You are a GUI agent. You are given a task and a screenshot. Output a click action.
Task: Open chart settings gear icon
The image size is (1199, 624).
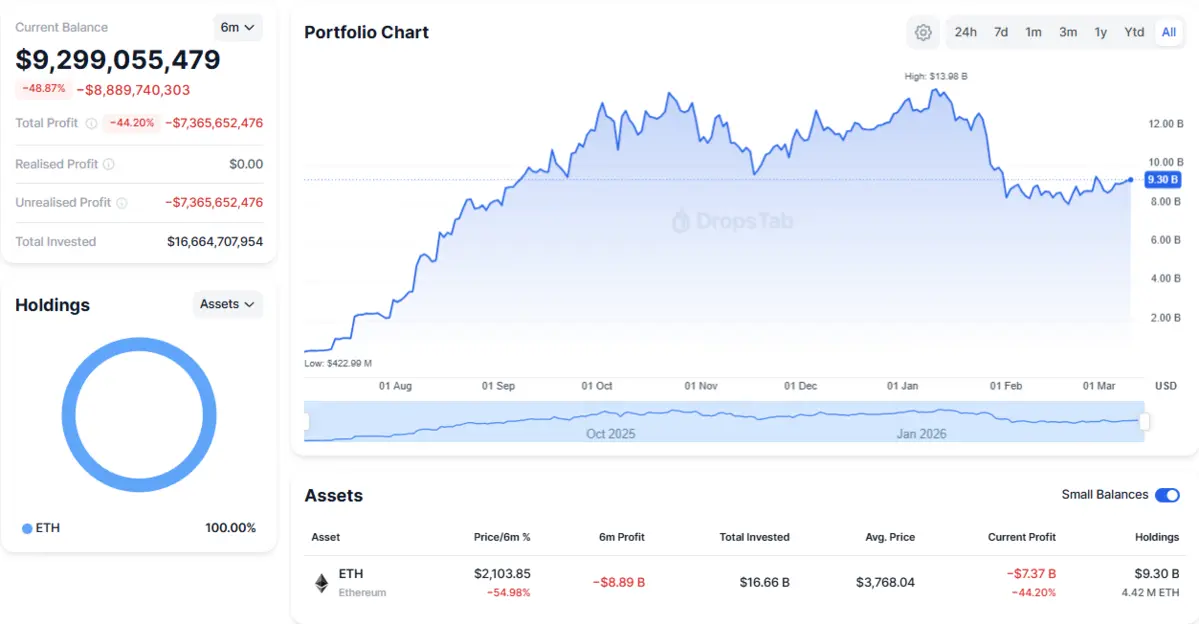click(923, 32)
